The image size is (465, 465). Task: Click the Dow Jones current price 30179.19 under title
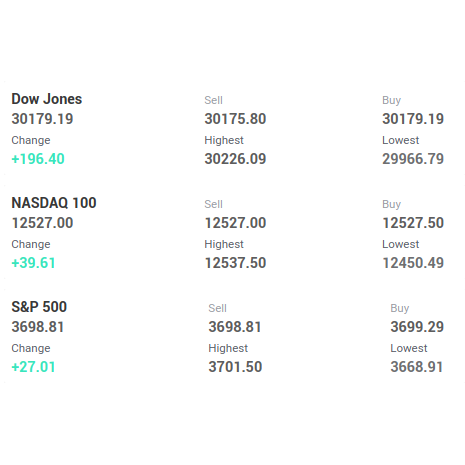click(42, 119)
